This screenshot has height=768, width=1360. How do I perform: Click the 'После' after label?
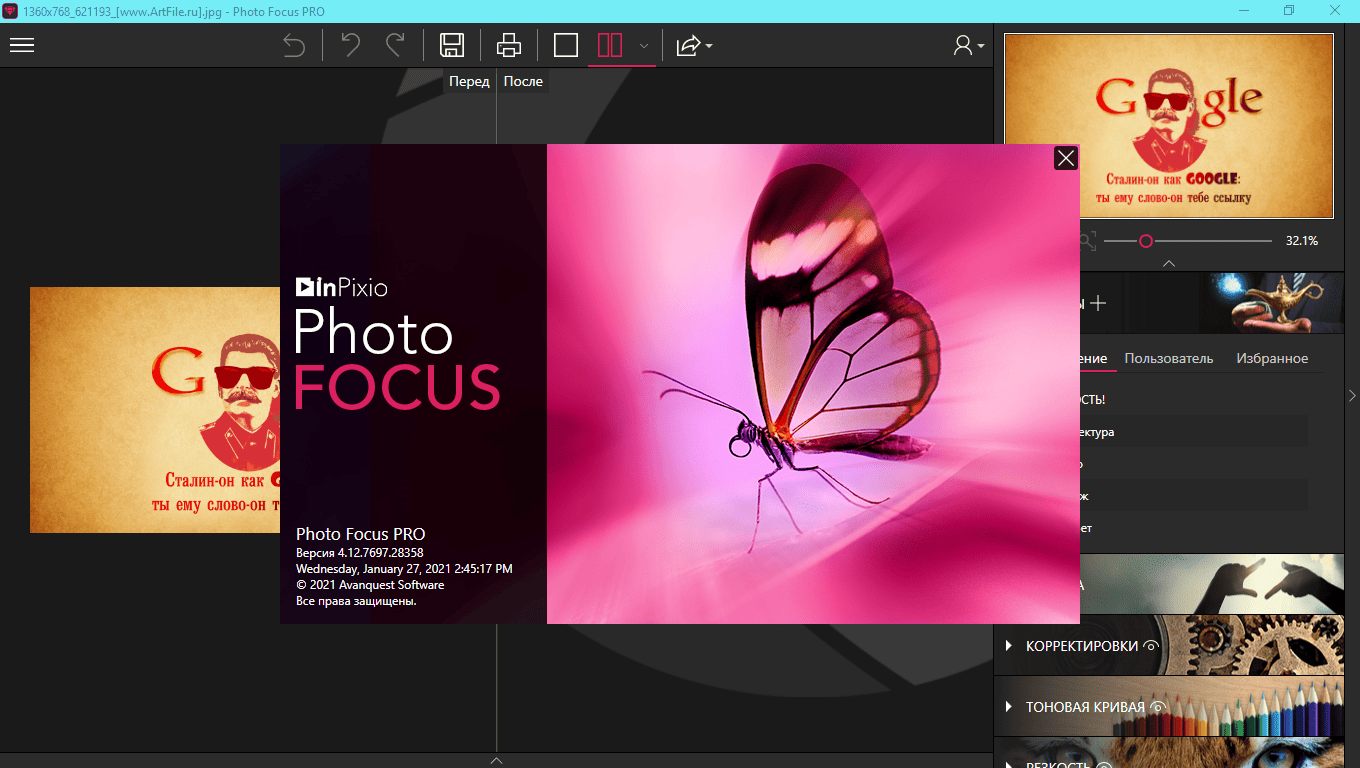point(523,81)
